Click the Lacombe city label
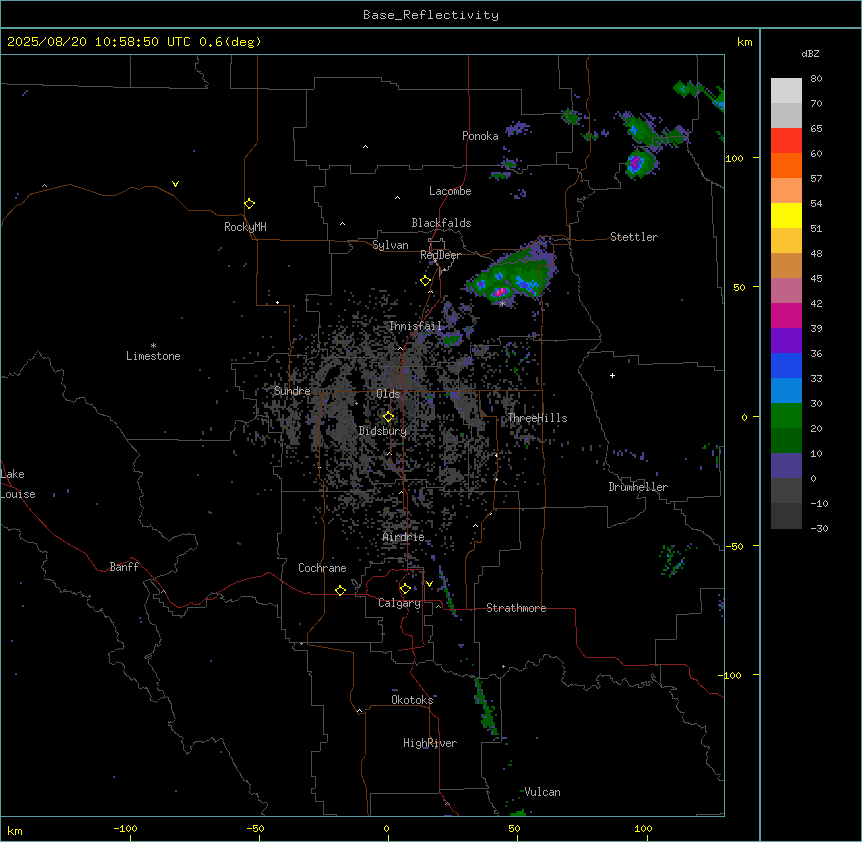Image resolution: width=862 pixels, height=842 pixels. click(x=450, y=191)
